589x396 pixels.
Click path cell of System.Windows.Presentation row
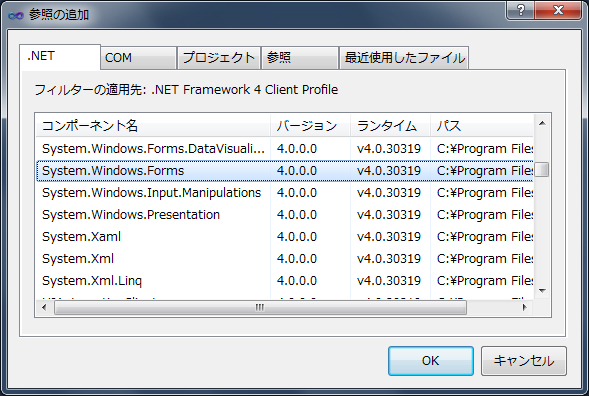[485, 215]
